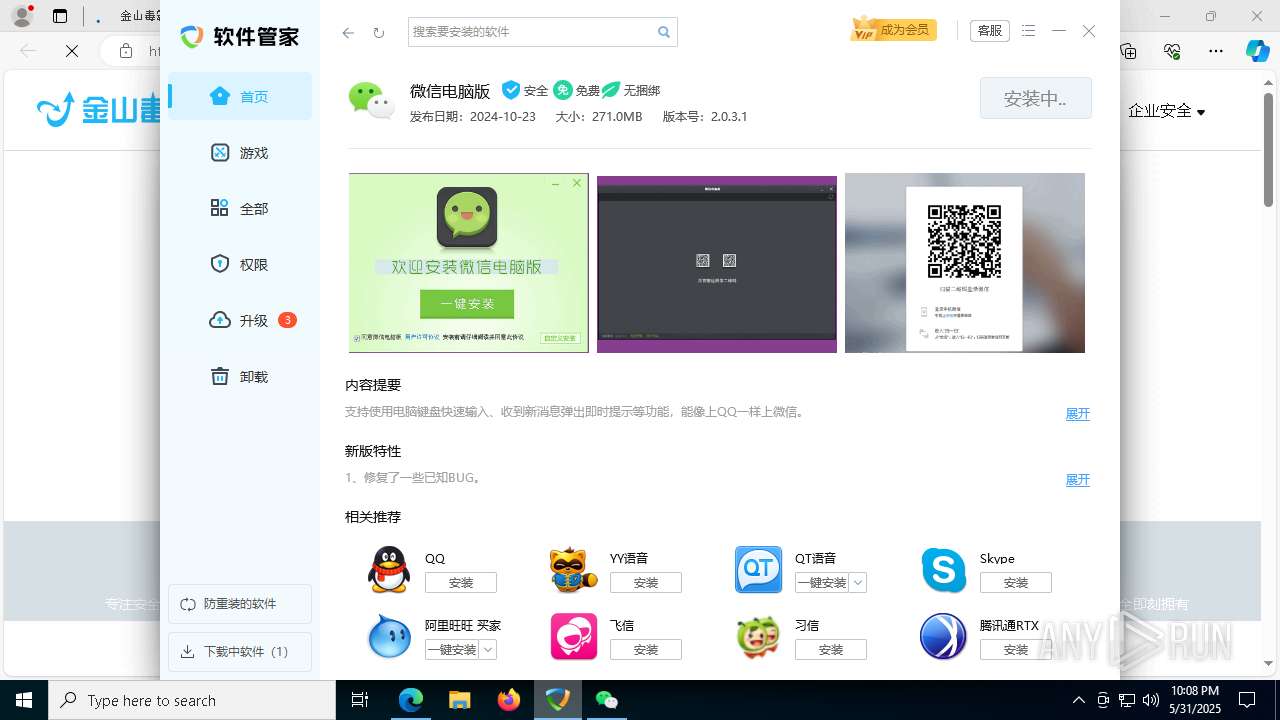This screenshot has height=720, width=1280.
Task: Show hidden system tray icons
Action: click(1078, 700)
